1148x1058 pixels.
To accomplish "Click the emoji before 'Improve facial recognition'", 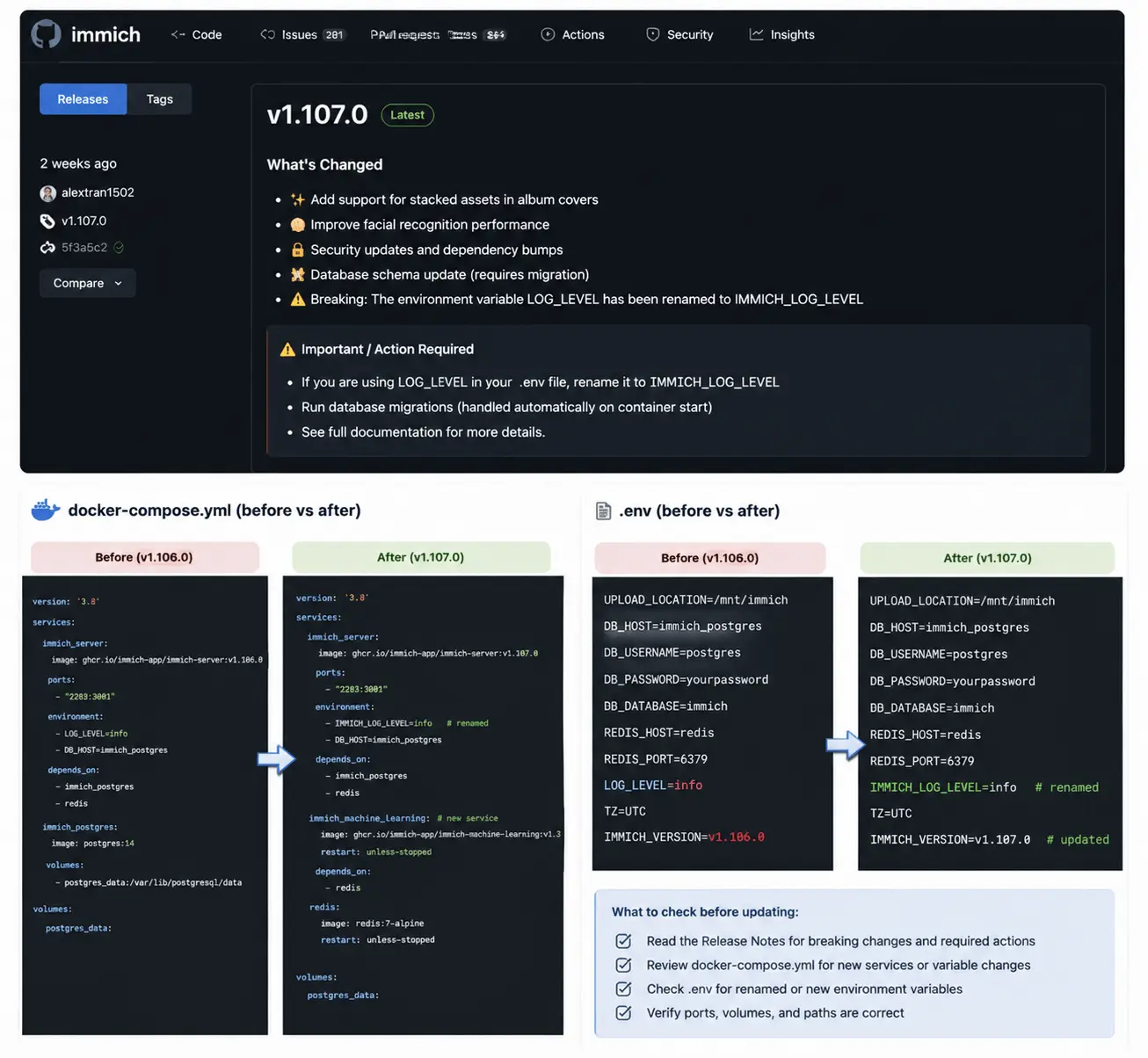I will [298, 225].
